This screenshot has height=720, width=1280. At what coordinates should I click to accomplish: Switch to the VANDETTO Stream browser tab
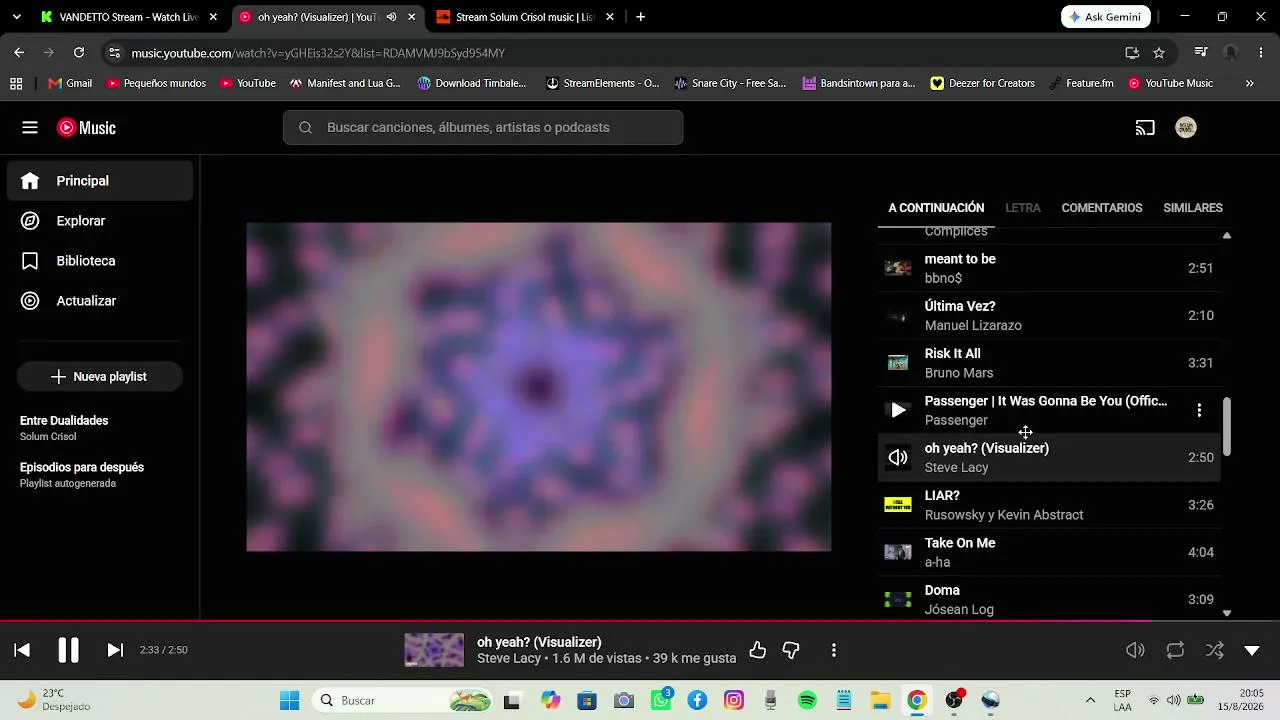pos(128,17)
